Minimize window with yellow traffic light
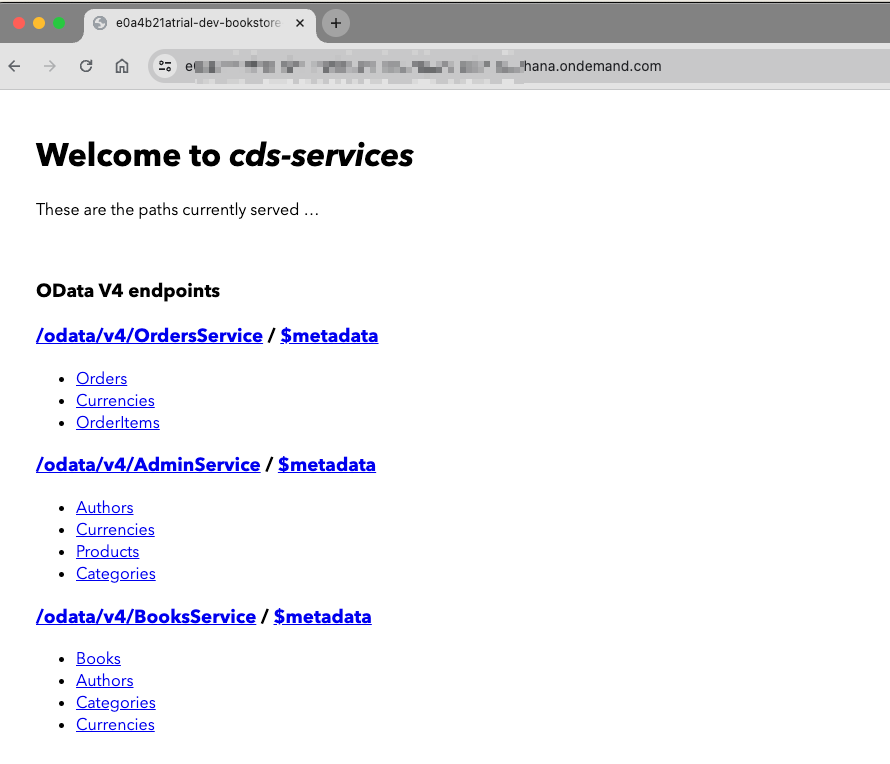The image size is (890, 764). click(39, 23)
